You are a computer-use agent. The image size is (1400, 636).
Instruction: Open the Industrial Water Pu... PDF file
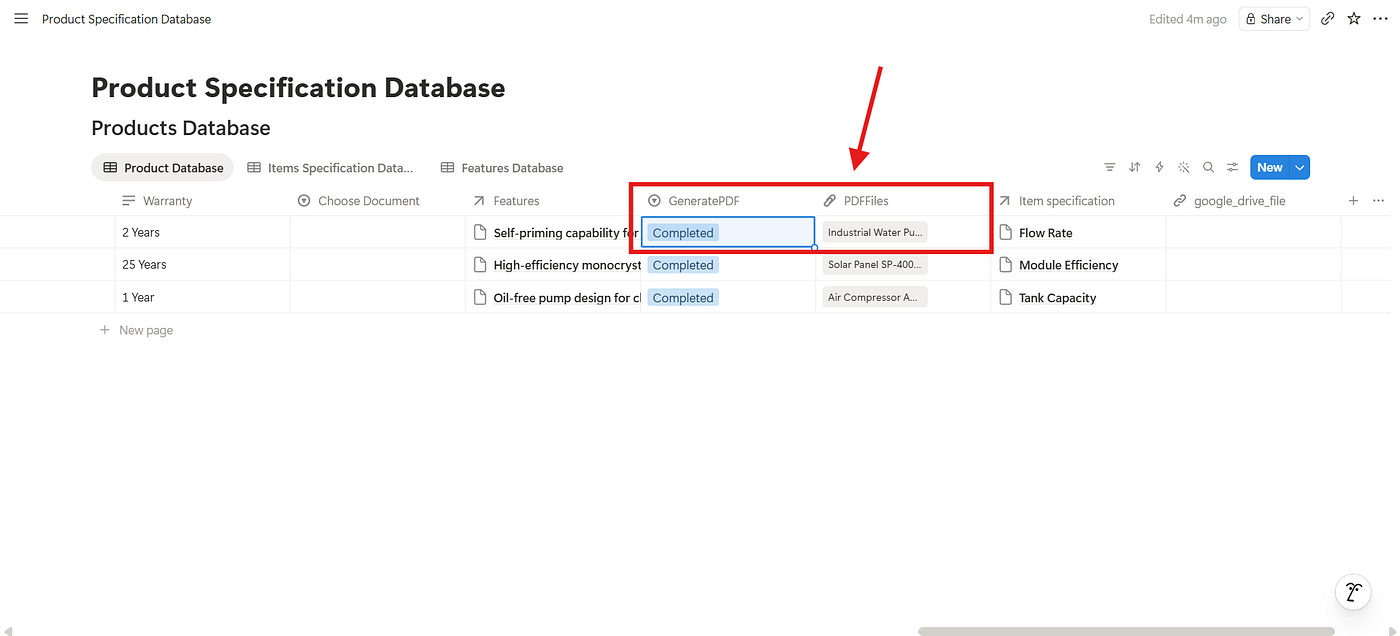[x=875, y=232]
